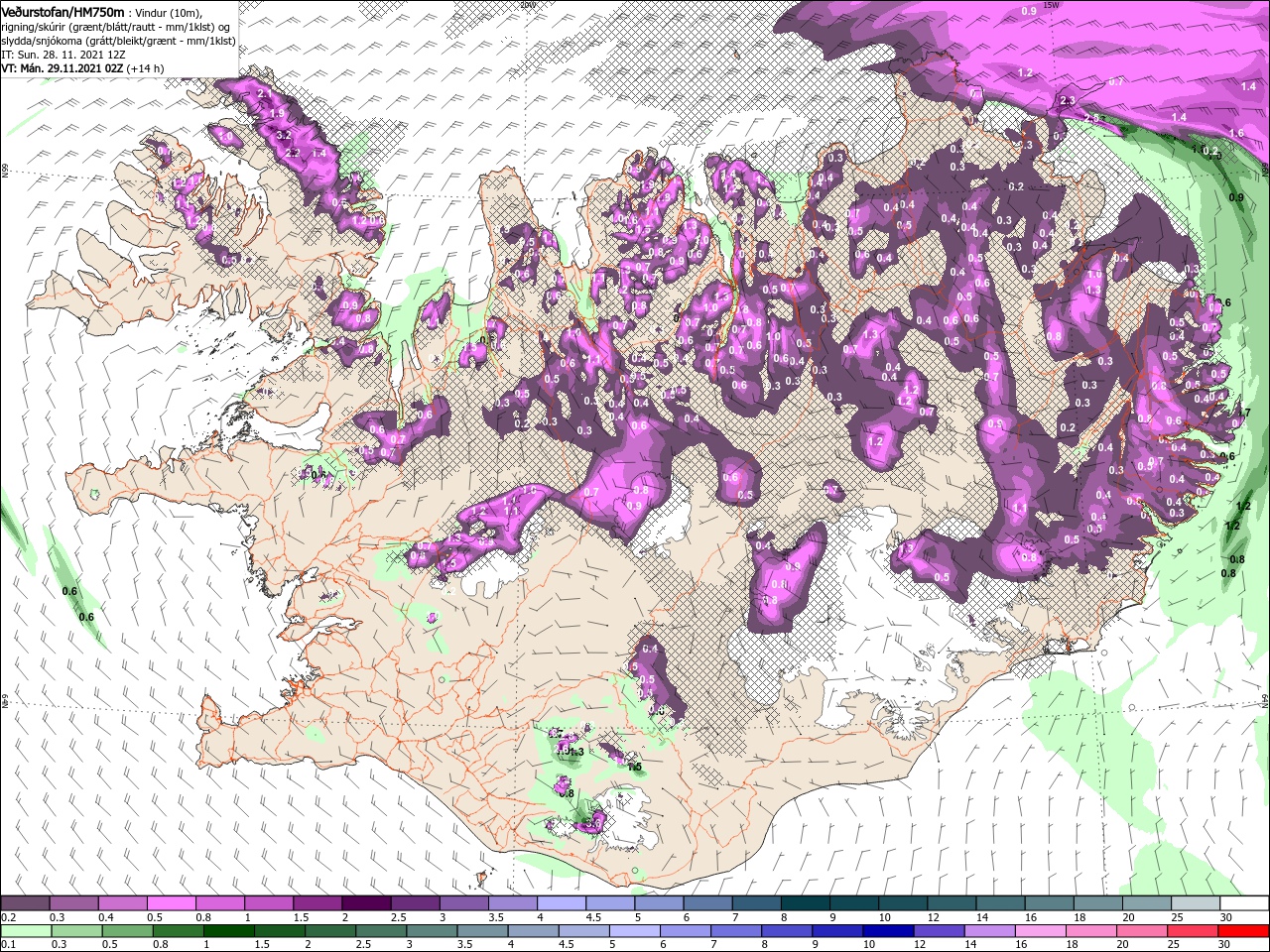1270x952 pixels.
Task: Pick the white 30 swatch in upper snow legend
Action: [x=1244, y=903]
